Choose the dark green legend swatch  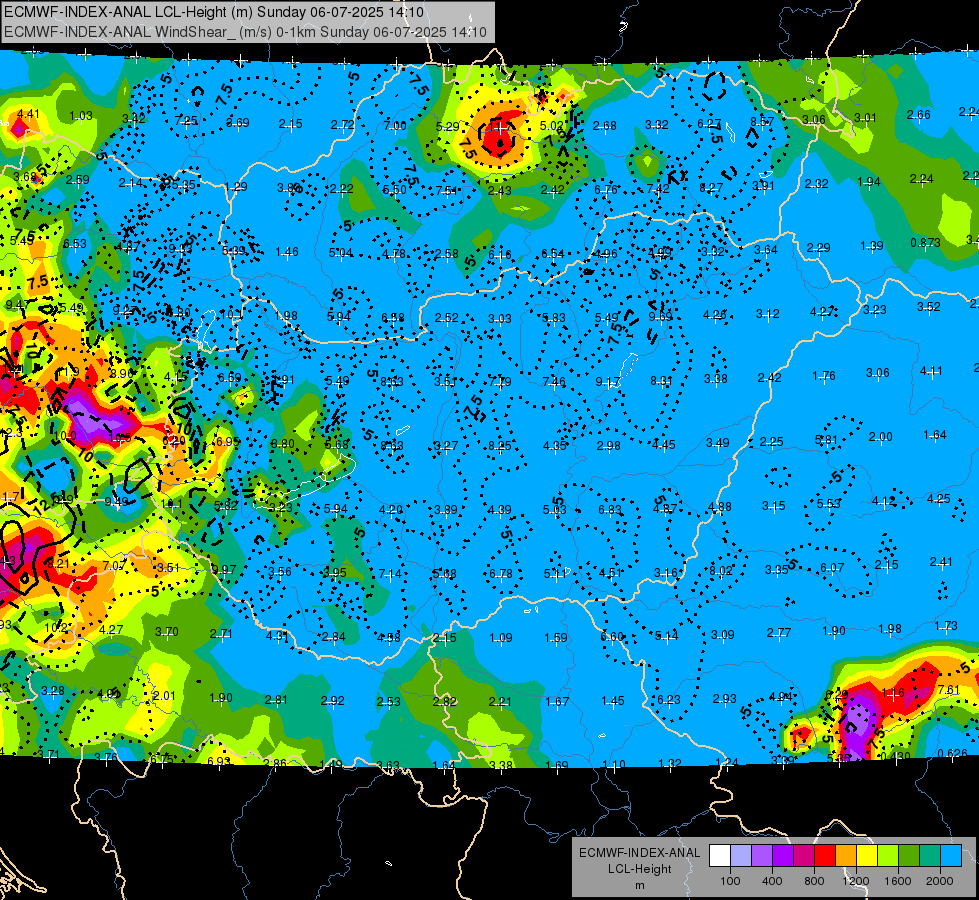click(x=908, y=856)
